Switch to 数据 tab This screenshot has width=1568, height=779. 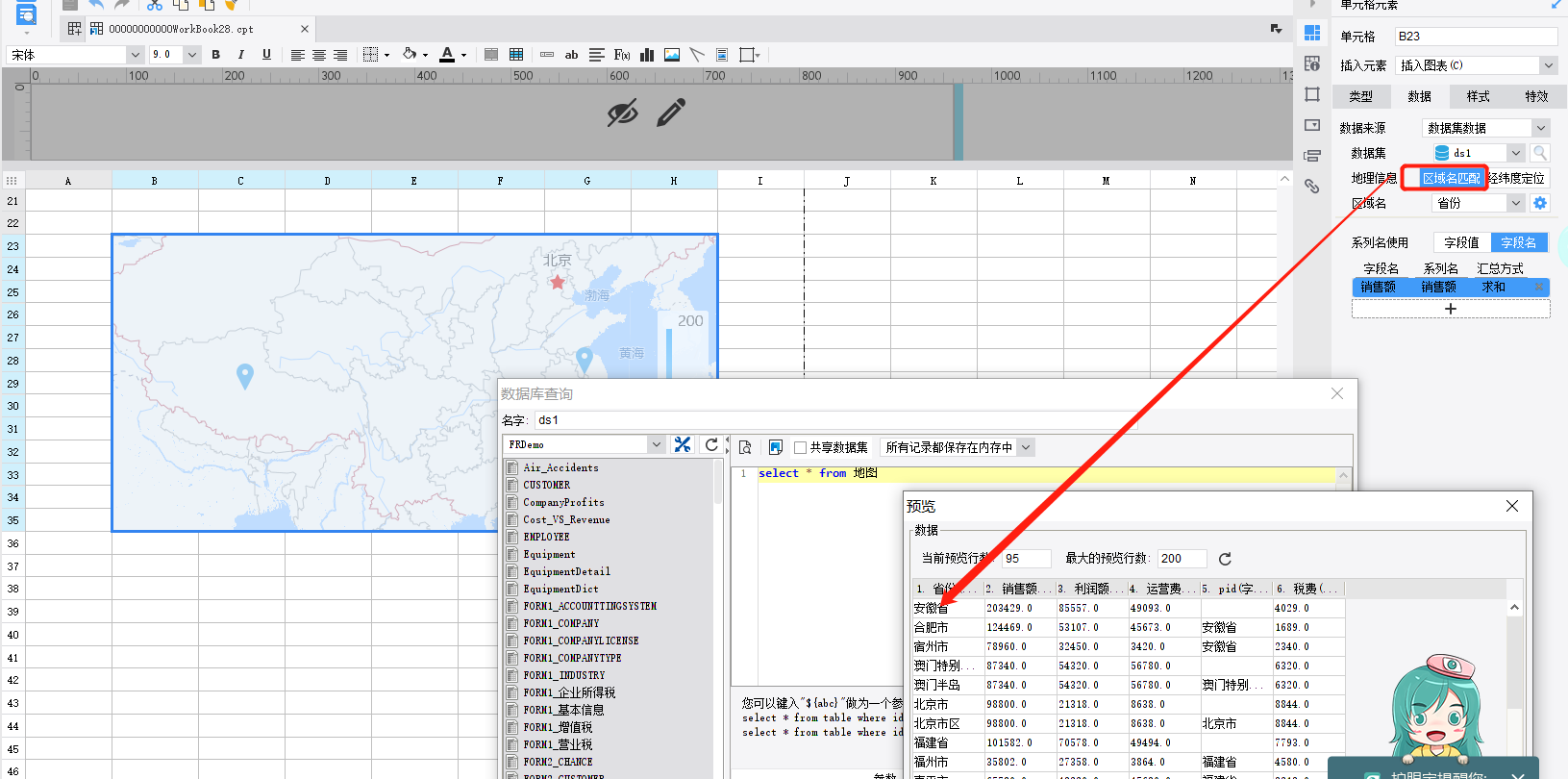(x=1419, y=96)
